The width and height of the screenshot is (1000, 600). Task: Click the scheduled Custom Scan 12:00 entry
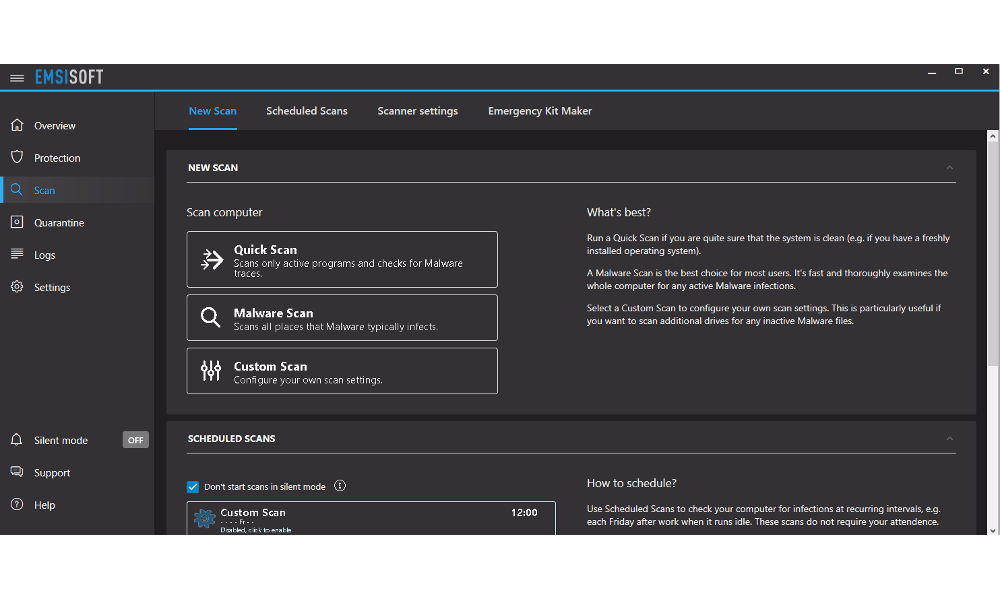point(371,518)
